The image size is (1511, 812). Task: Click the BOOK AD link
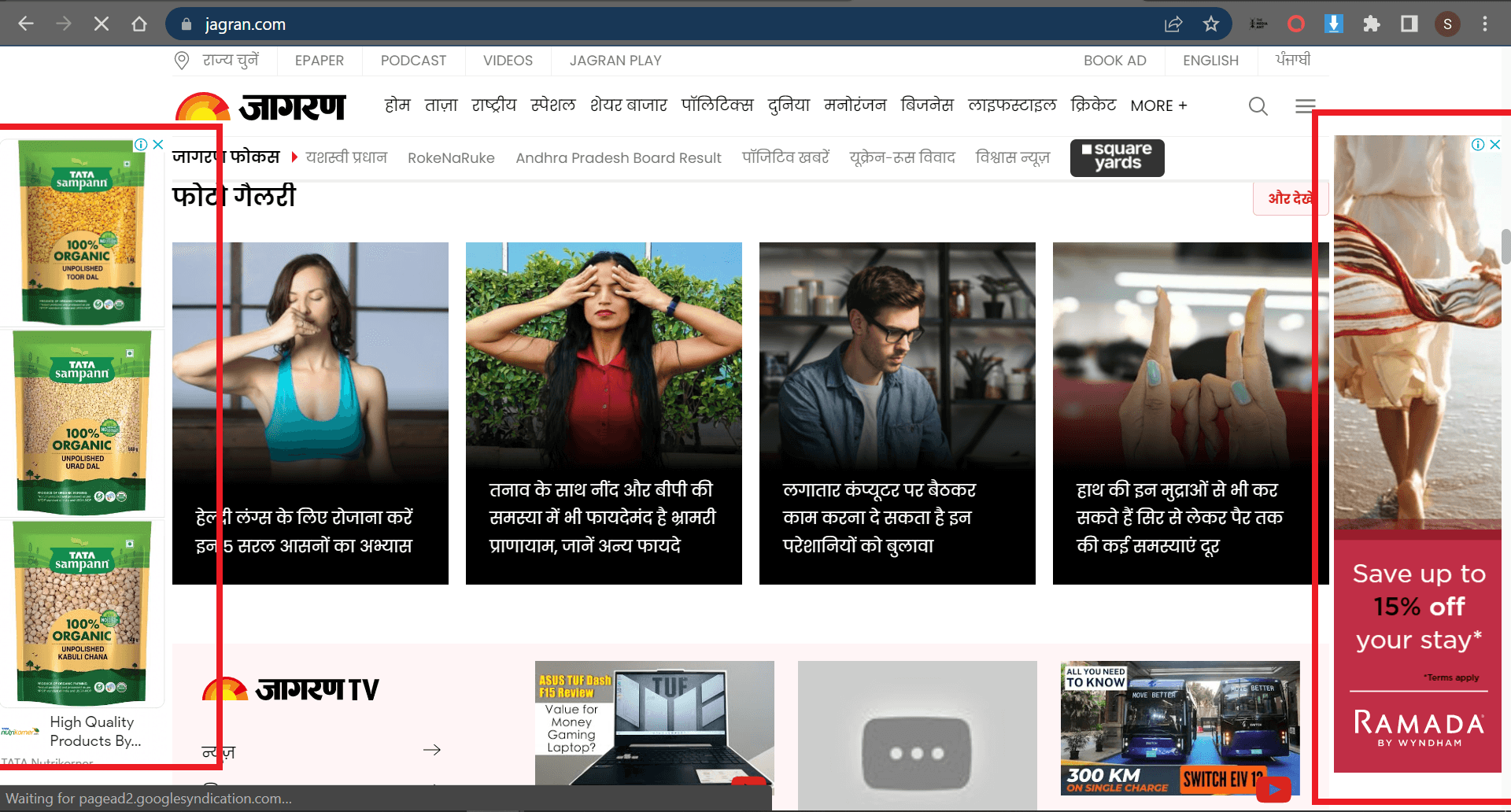[x=1115, y=61]
